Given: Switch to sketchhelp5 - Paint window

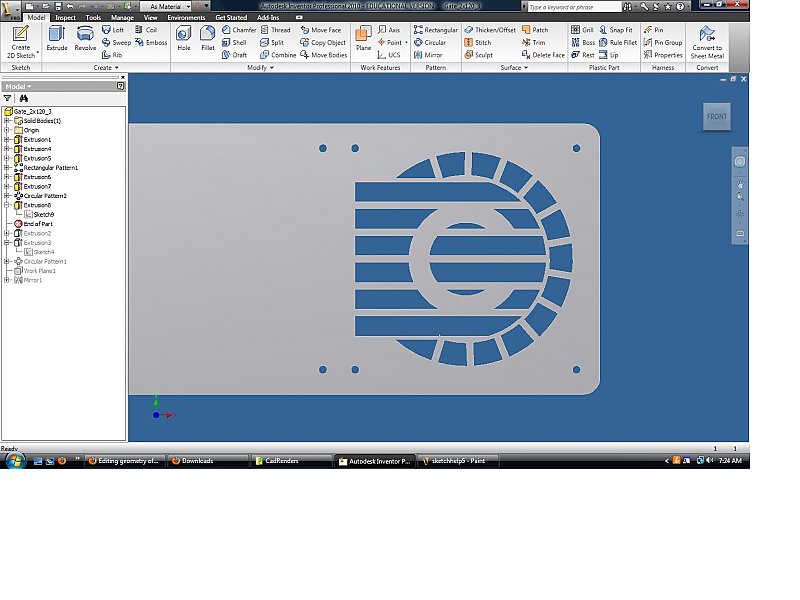Looking at the screenshot, I should 458,461.
